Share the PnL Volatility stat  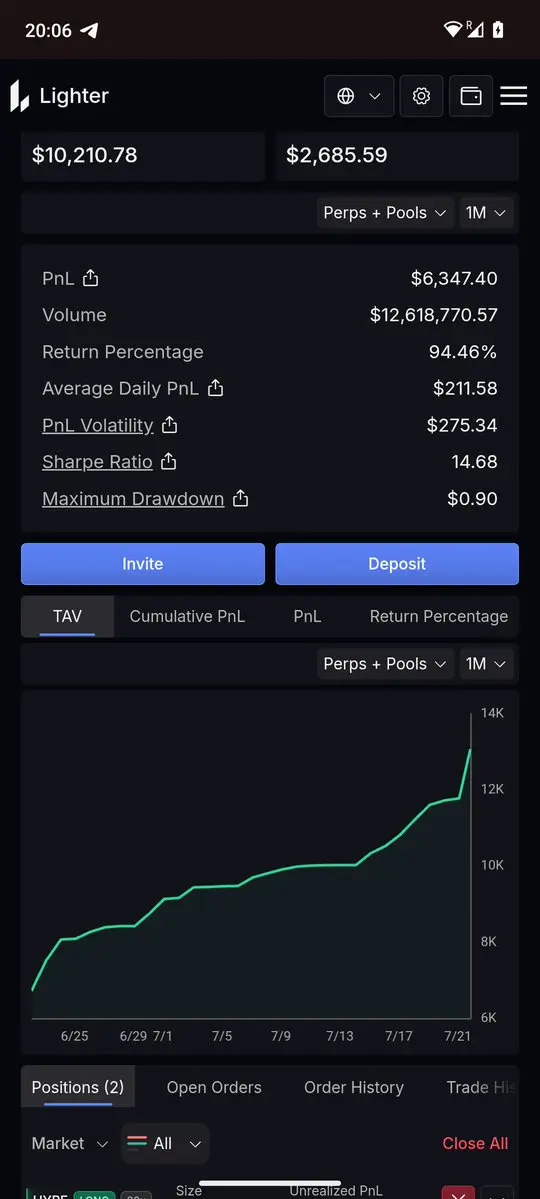click(x=170, y=425)
